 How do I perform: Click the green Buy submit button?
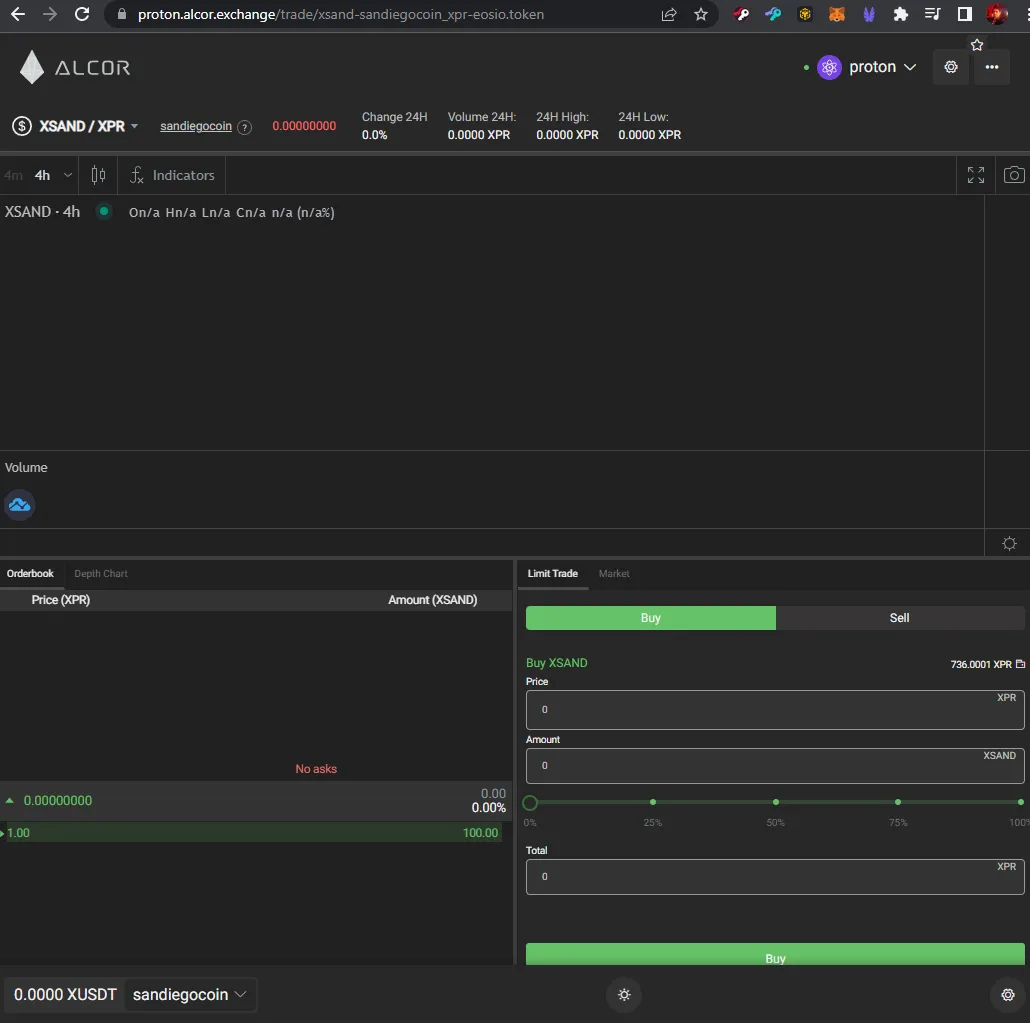(x=775, y=955)
